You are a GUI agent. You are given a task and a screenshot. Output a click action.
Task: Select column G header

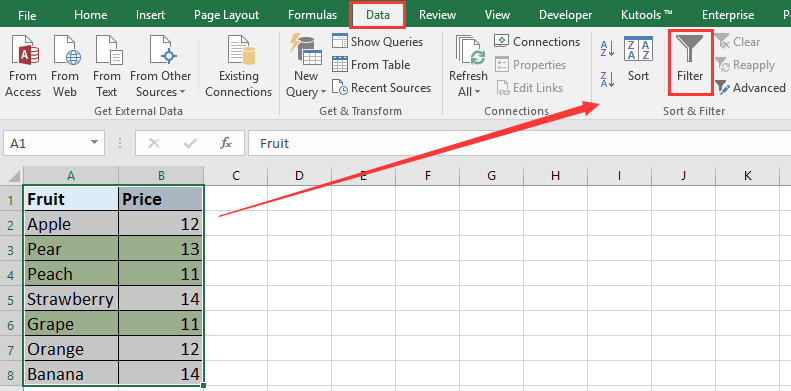(492, 176)
